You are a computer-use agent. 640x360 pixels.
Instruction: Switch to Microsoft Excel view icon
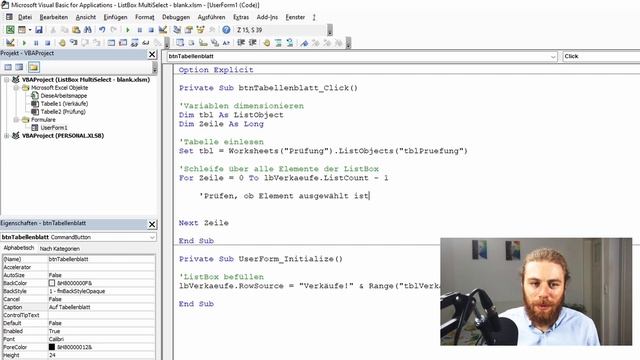click(10, 30)
